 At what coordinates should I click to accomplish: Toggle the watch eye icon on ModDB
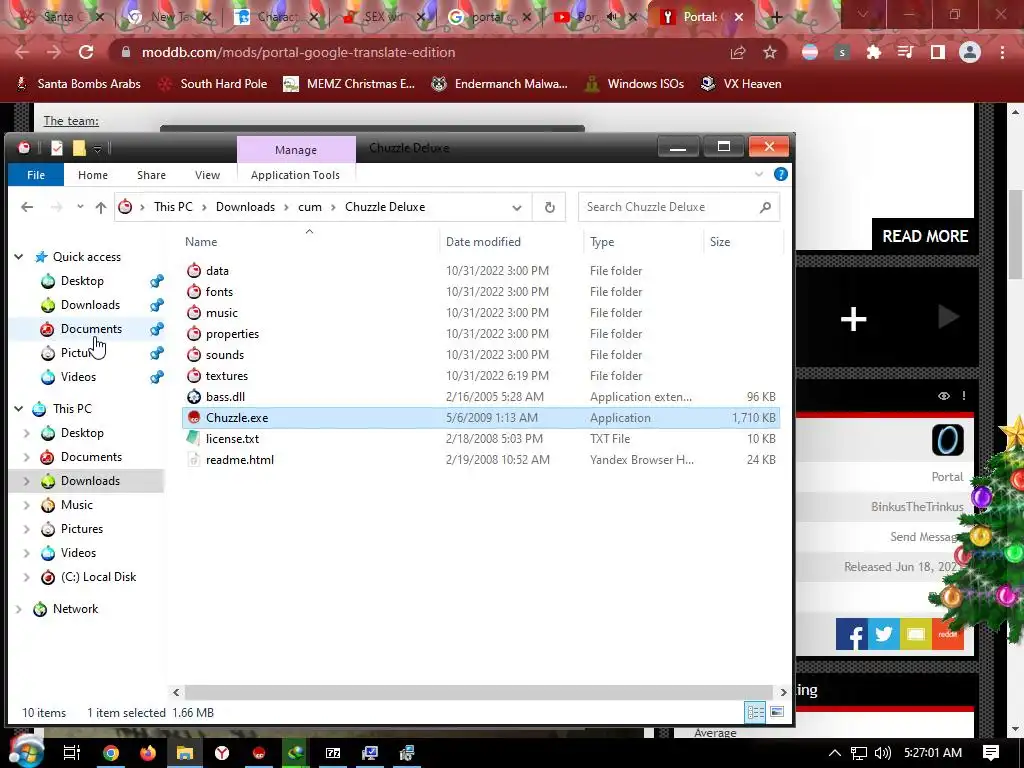pyautogui.click(x=944, y=396)
